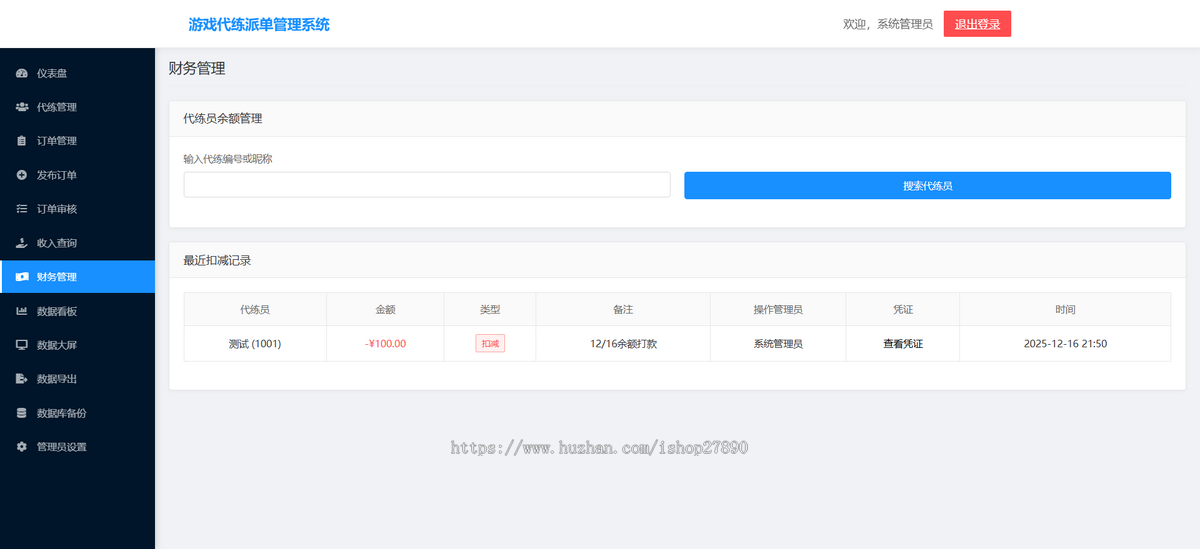Click the database icon beside 数据库备份

pyautogui.click(x=22, y=413)
